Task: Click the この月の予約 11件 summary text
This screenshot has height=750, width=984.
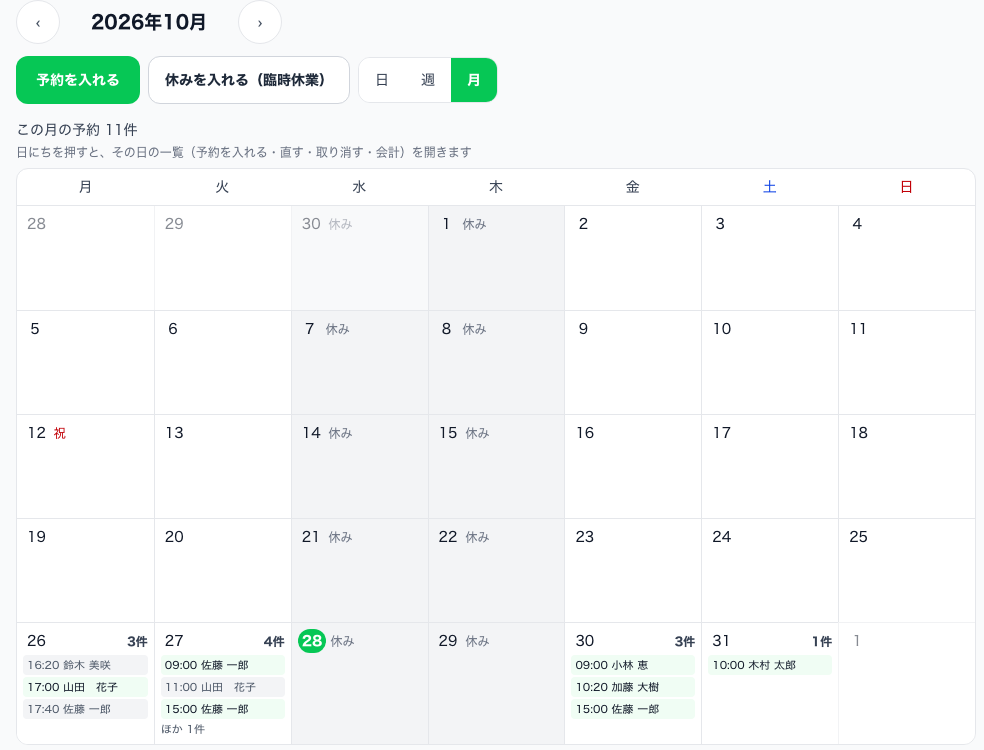Action: [77, 130]
